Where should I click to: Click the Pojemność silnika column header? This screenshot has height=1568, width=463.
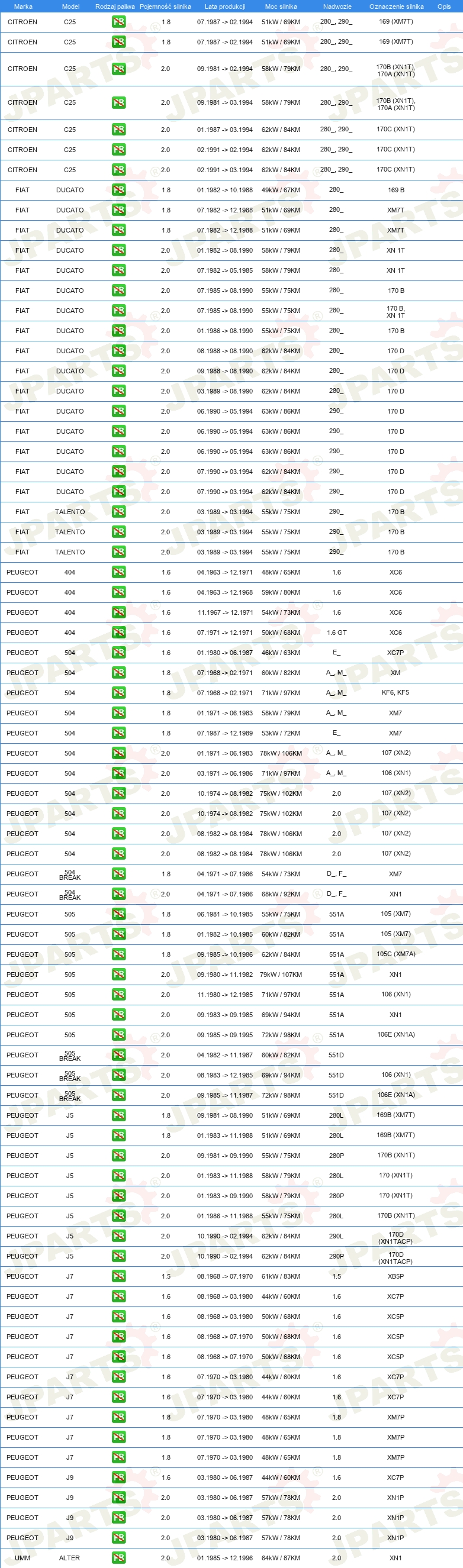[165, 7]
